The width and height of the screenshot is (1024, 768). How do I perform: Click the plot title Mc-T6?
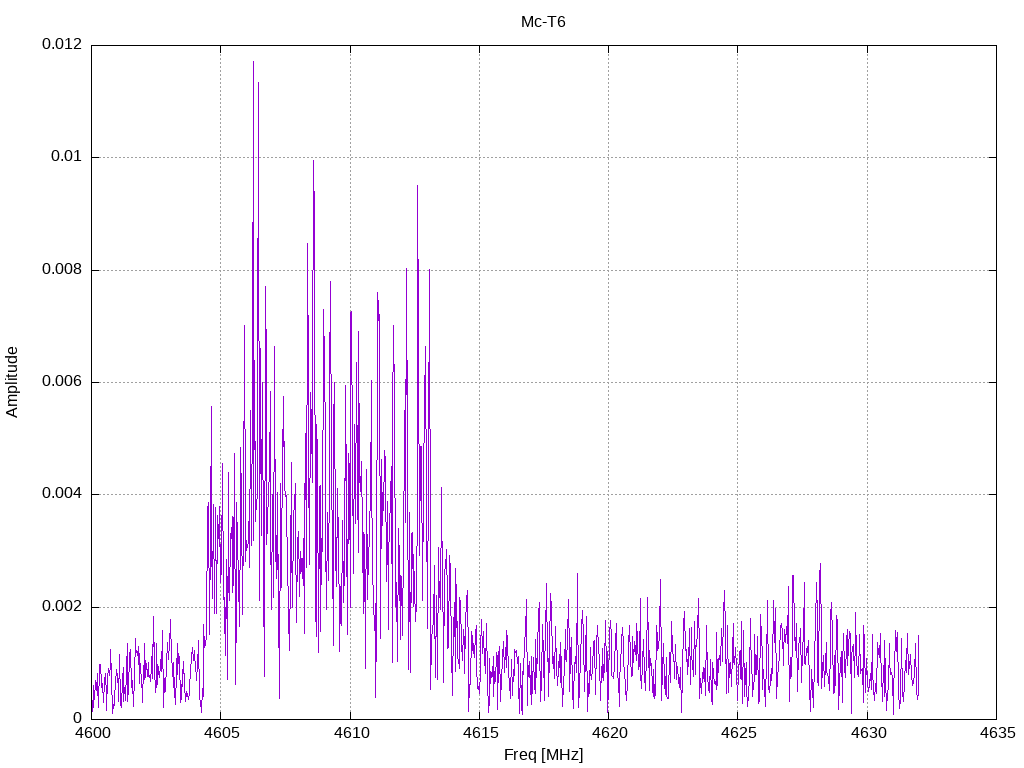543,22
